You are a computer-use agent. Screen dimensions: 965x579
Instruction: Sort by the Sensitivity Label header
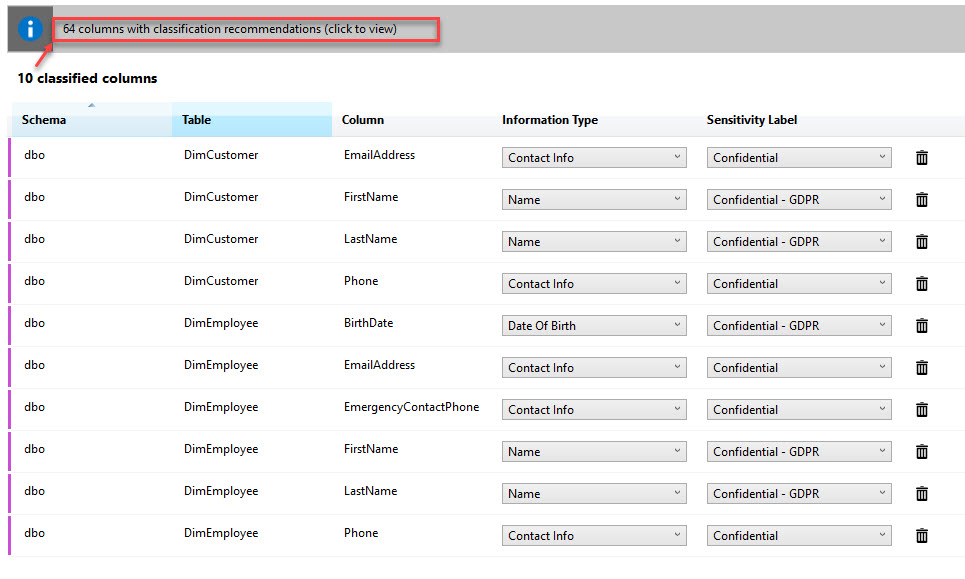752,120
